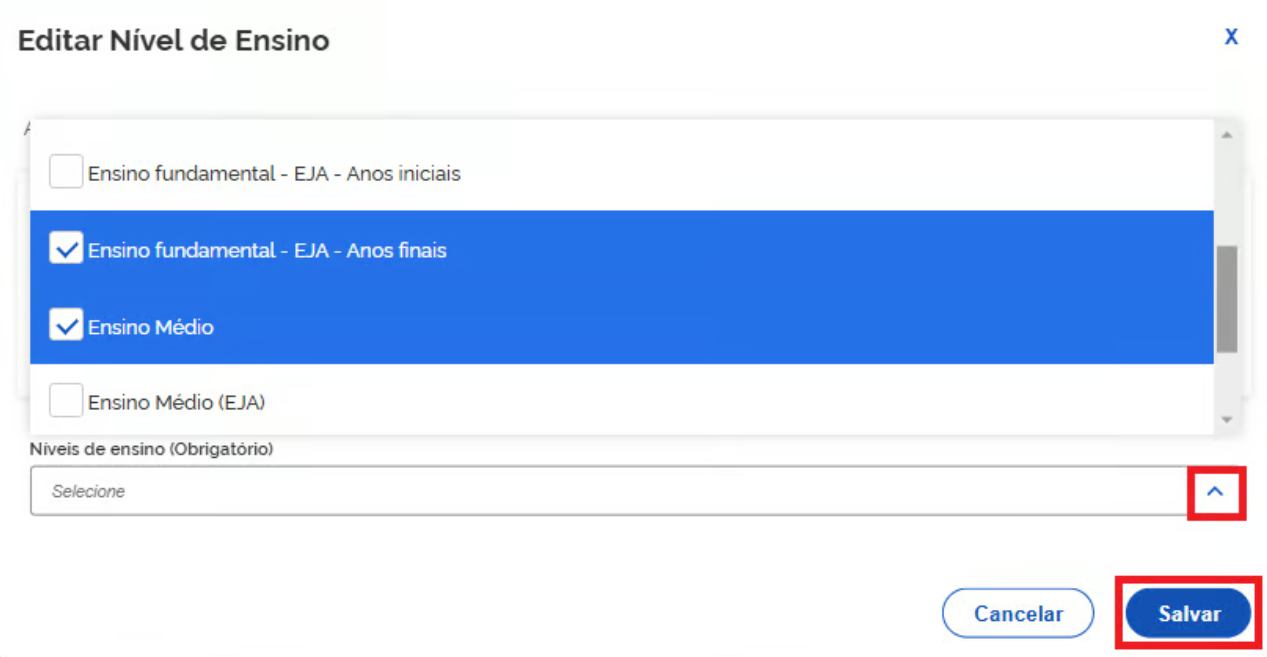This screenshot has width=1267, height=657.
Task: Choose the 'Ensino Médio' option label
Action: pyautogui.click(x=151, y=327)
